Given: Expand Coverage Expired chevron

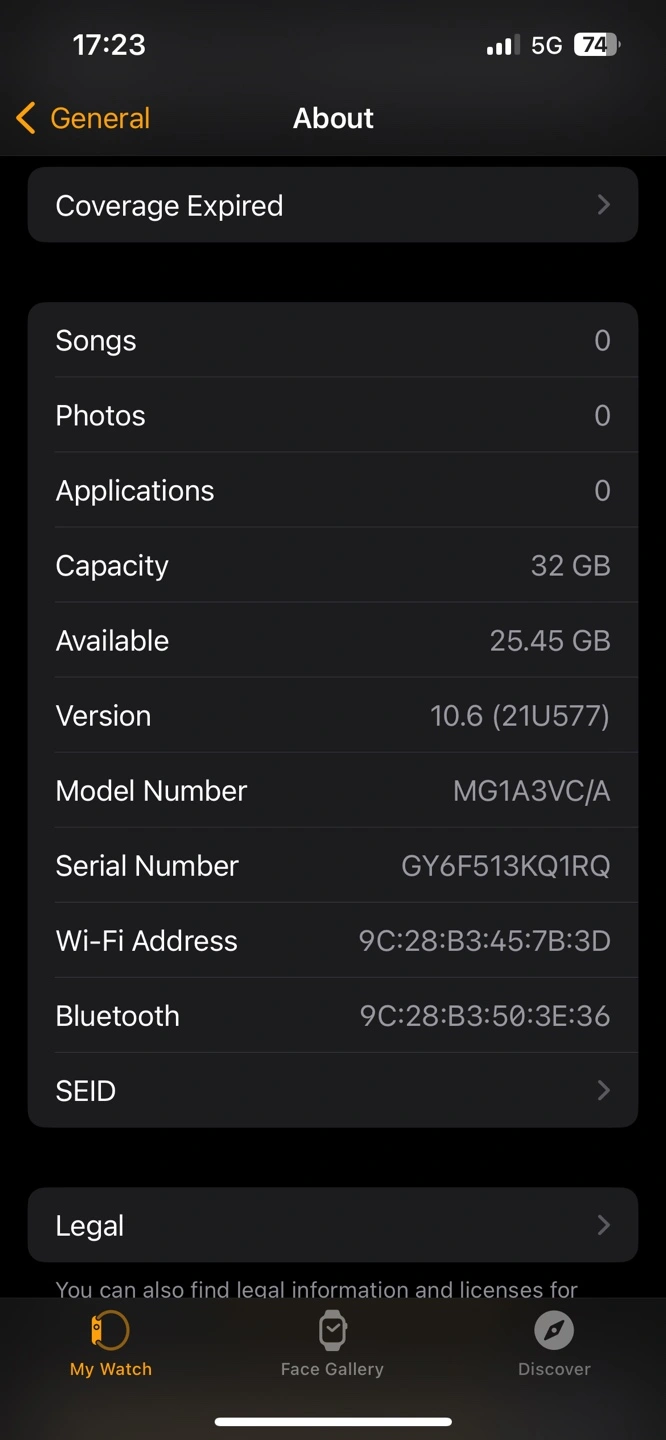Looking at the screenshot, I should click(603, 205).
